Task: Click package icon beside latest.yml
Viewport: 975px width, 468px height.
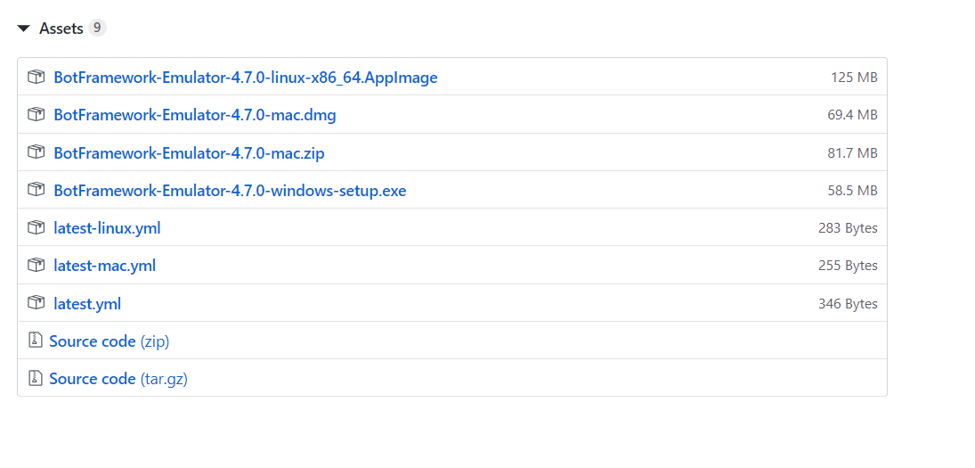Action: click(37, 303)
